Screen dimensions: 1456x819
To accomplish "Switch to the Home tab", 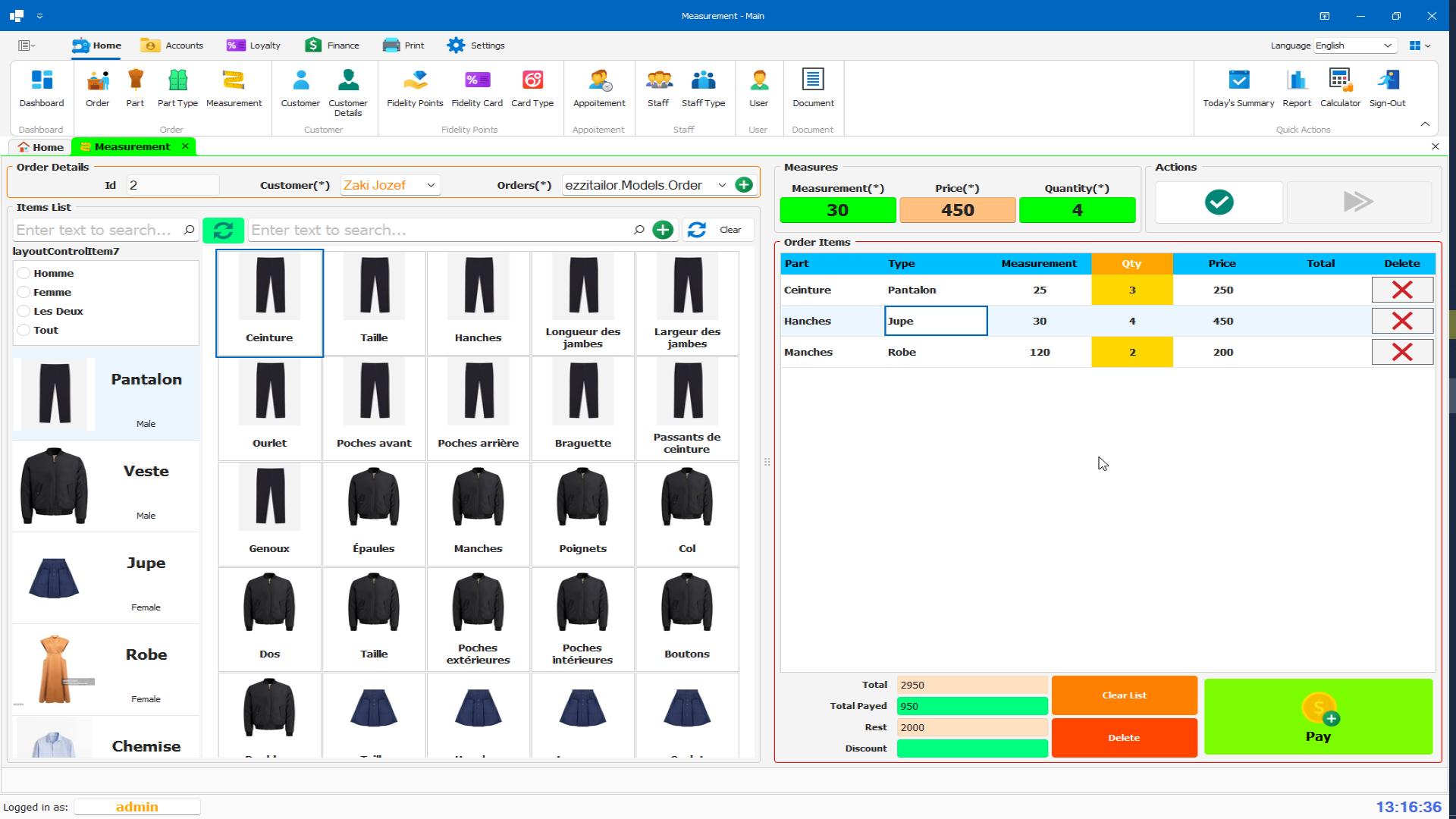I will click(39, 146).
